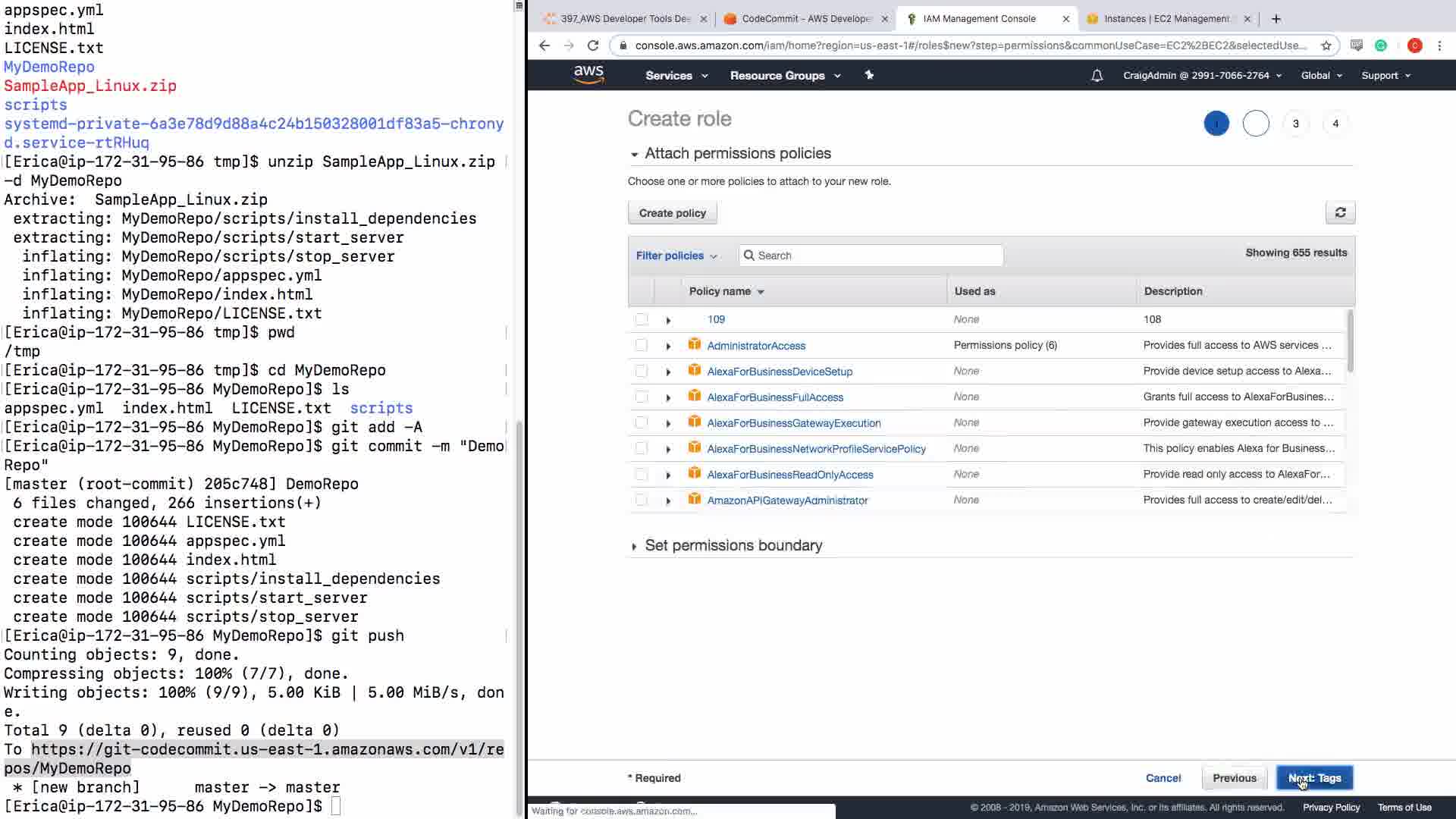Refresh the policy list with refresh icon
Screen dimensions: 1456x819
1340,213
